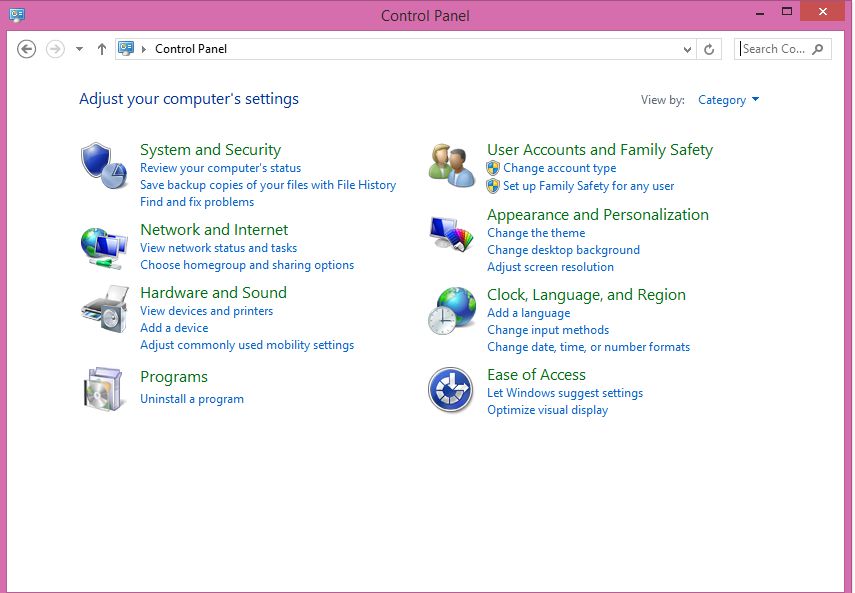This screenshot has width=855, height=593.
Task: Click Find and fix problems
Action: click(x=197, y=202)
